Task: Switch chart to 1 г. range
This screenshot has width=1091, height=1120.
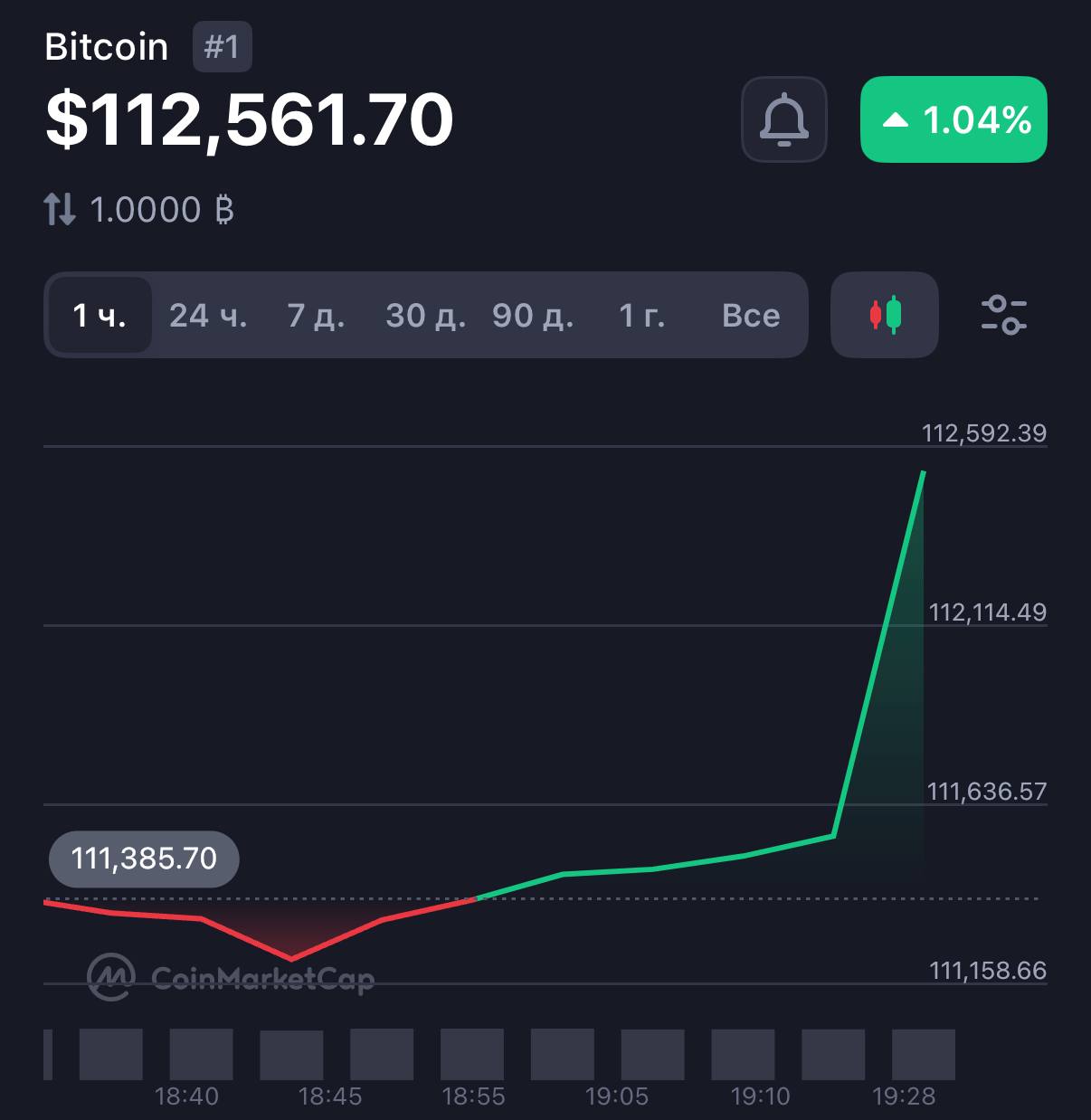Action: pos(641,315)
